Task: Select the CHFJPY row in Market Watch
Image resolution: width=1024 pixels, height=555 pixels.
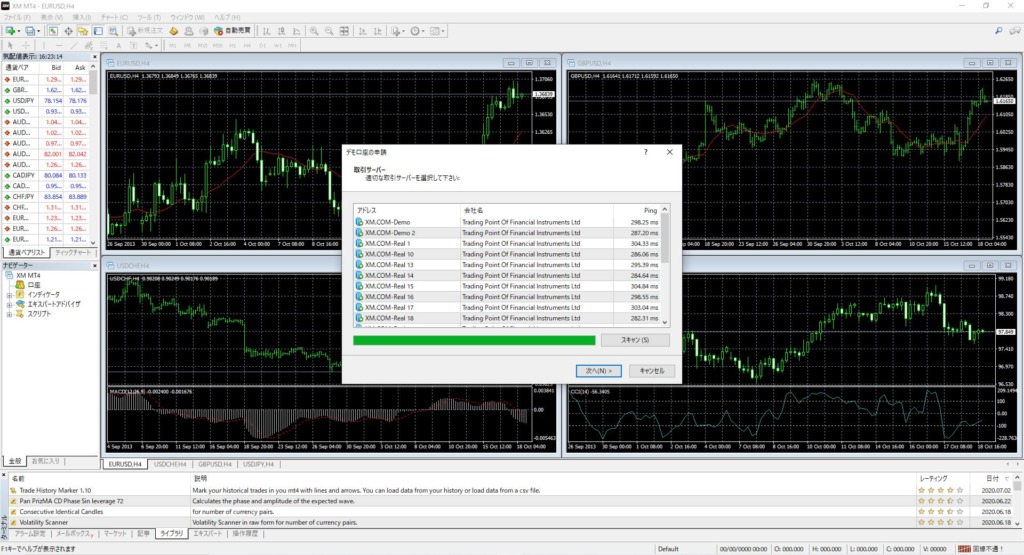Action: pos(46,197)
